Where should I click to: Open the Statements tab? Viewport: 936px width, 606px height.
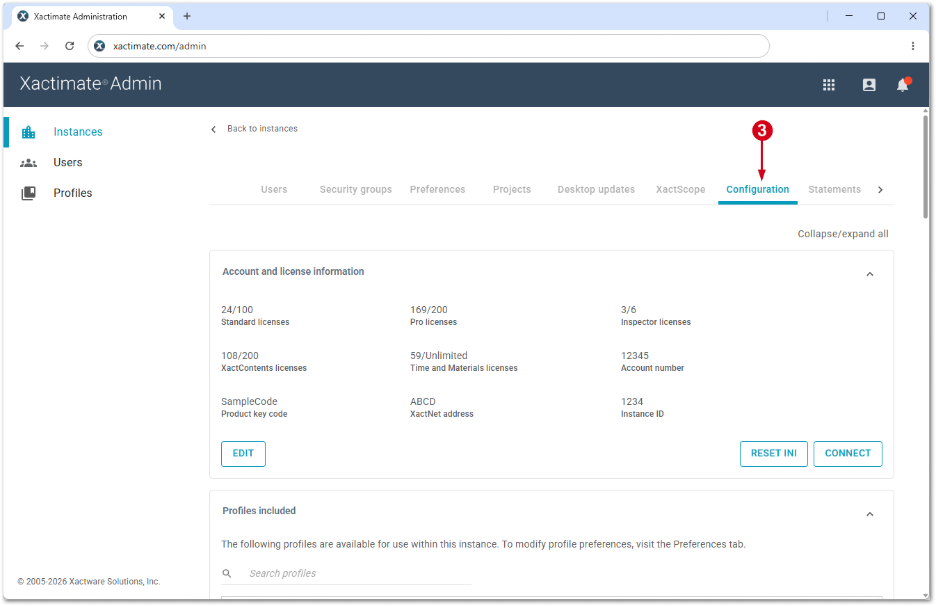point(835,189)
